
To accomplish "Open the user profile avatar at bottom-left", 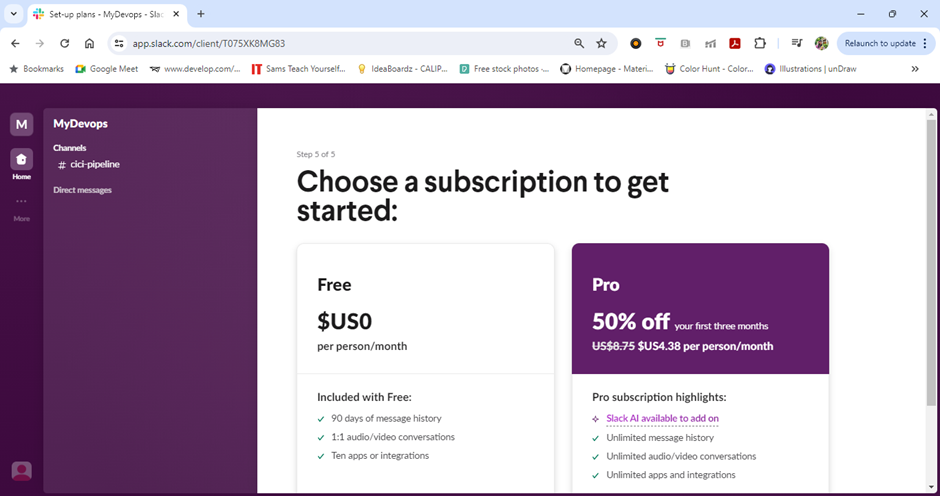I will [x=21, y=471].
